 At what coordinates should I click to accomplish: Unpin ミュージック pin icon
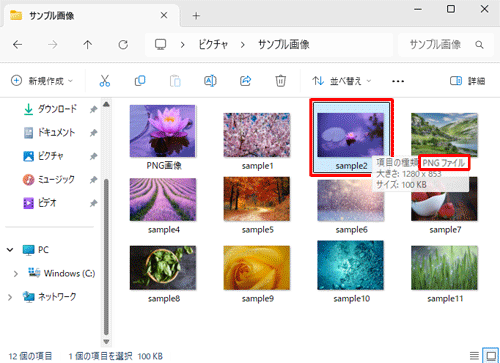[x=93, y=180]
